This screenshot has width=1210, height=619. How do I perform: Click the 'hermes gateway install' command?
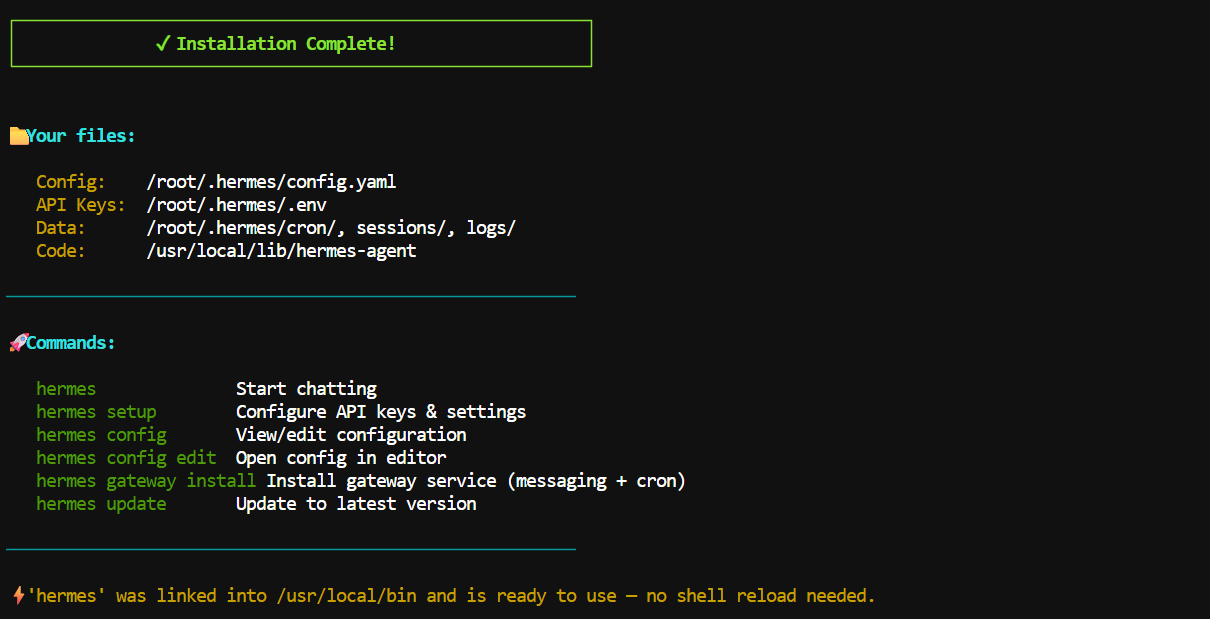point(146,481)
